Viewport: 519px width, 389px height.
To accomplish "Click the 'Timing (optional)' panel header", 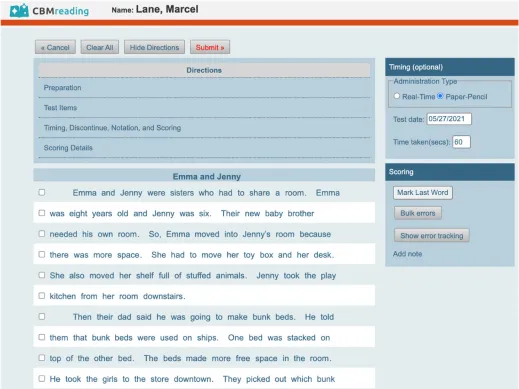I will pyautogui.click(x=450, y=67).
